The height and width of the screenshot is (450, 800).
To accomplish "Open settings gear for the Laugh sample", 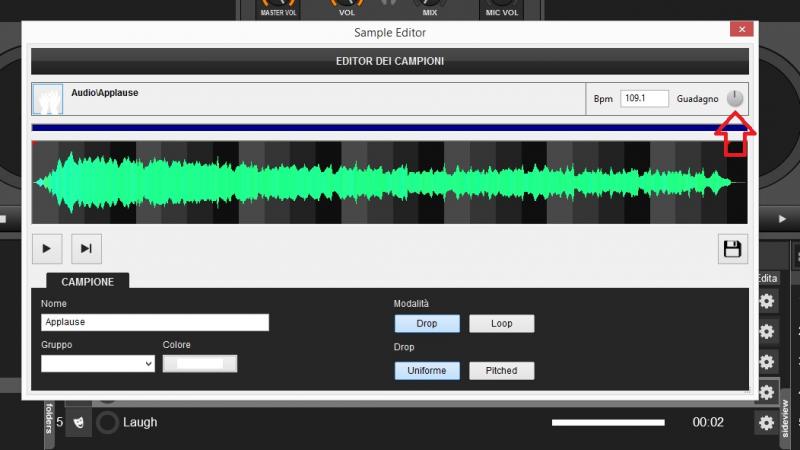I will pyautogui.click(x=766, y=423).
